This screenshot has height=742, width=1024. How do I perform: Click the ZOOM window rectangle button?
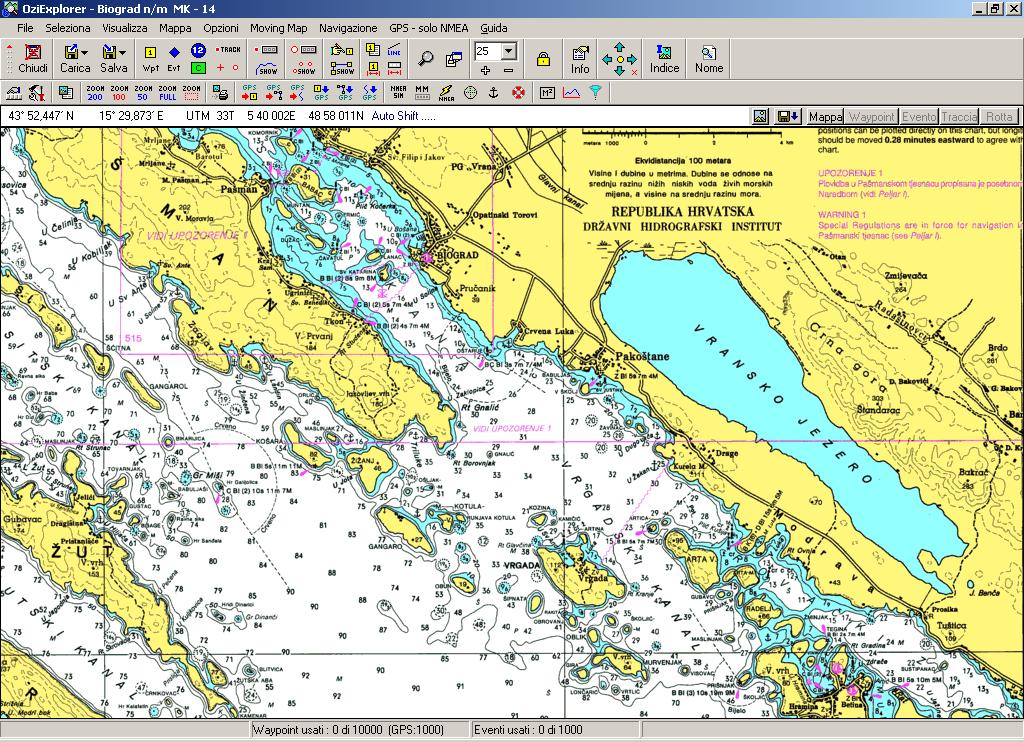coord(191,93)
